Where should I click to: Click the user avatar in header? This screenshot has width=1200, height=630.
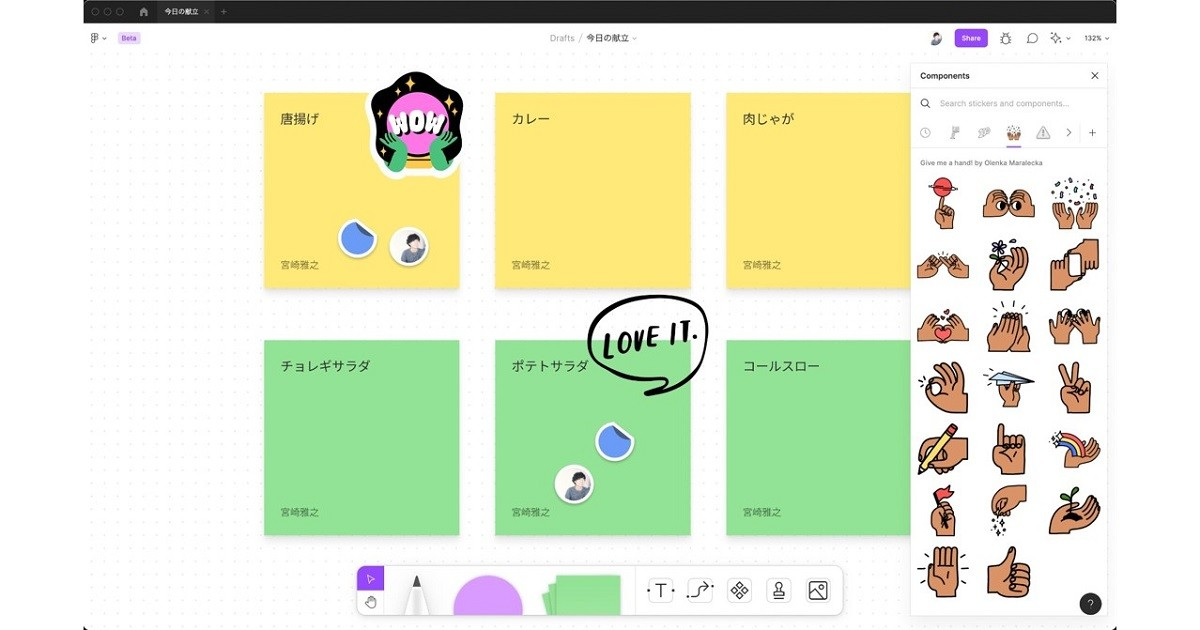pyautogui.click(x=936, y=38)
